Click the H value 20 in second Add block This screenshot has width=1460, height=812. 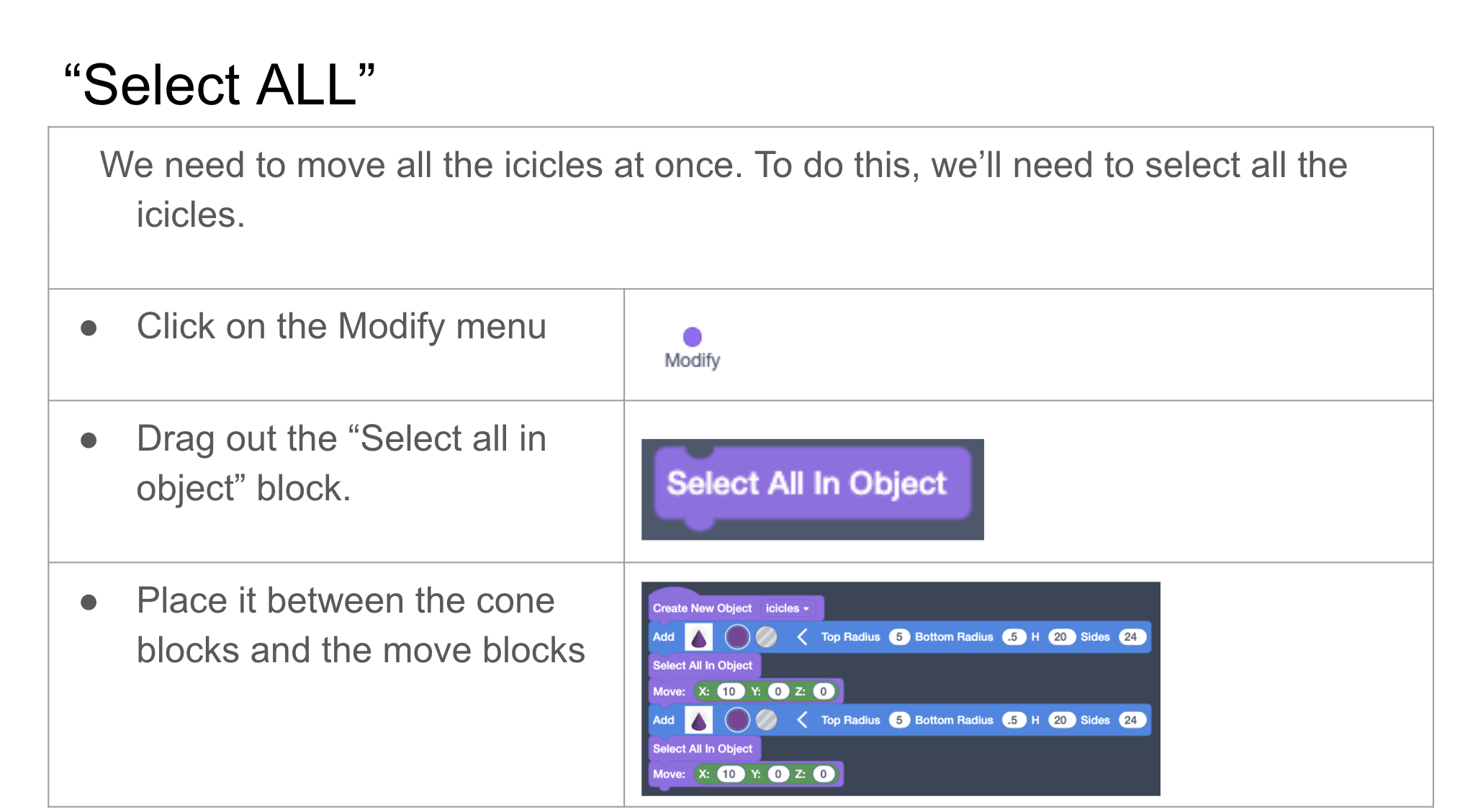pyautogui.click(x=1060, y=720)
